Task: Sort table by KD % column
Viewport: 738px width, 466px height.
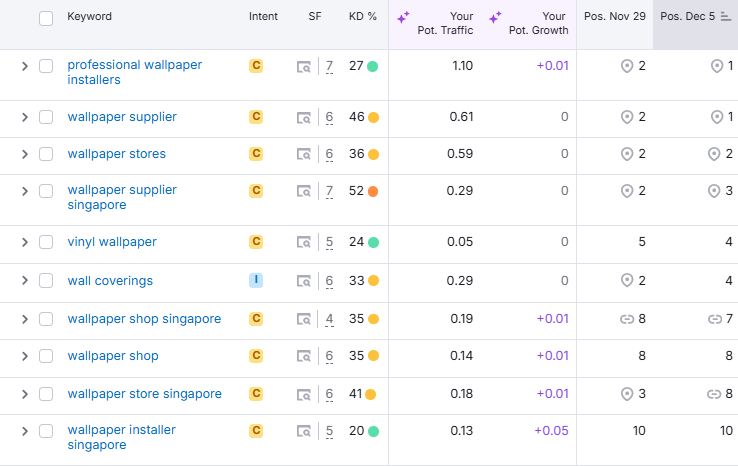Action: pyautogui.click(x=362, y=17)
